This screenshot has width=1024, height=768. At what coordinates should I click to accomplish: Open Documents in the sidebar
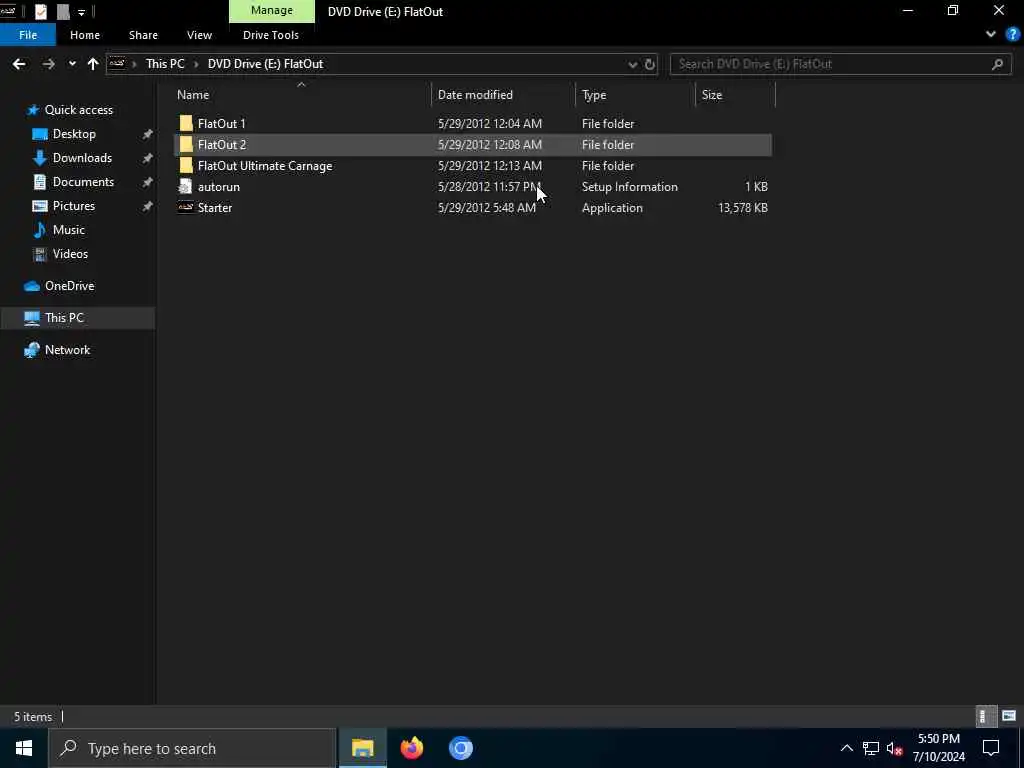(83, 182)
